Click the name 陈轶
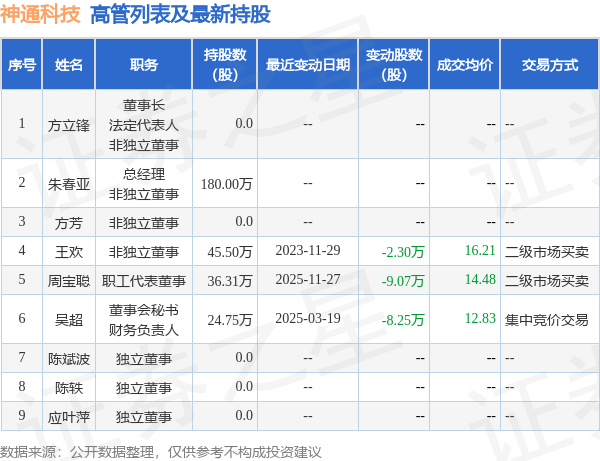 point(68,388)
